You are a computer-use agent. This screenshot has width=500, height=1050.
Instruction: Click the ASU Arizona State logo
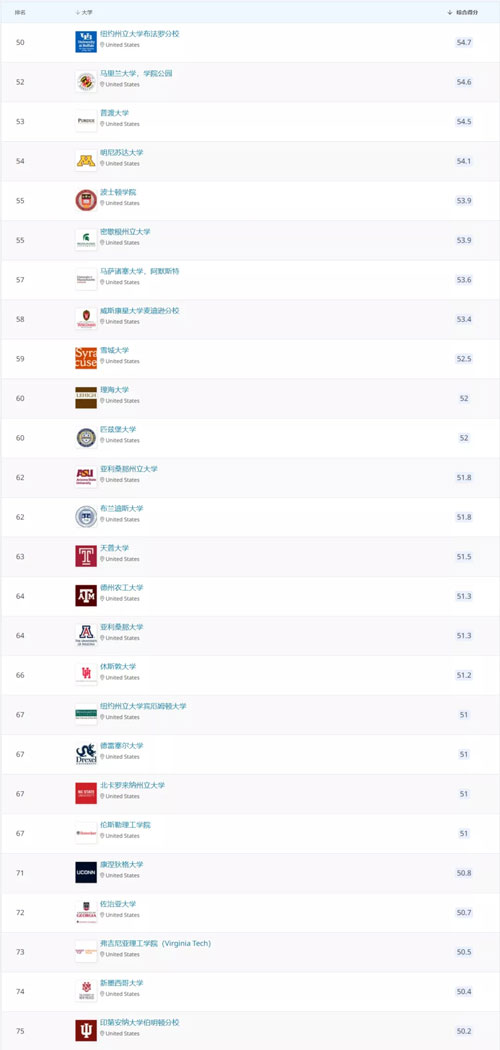coord(86,476)
